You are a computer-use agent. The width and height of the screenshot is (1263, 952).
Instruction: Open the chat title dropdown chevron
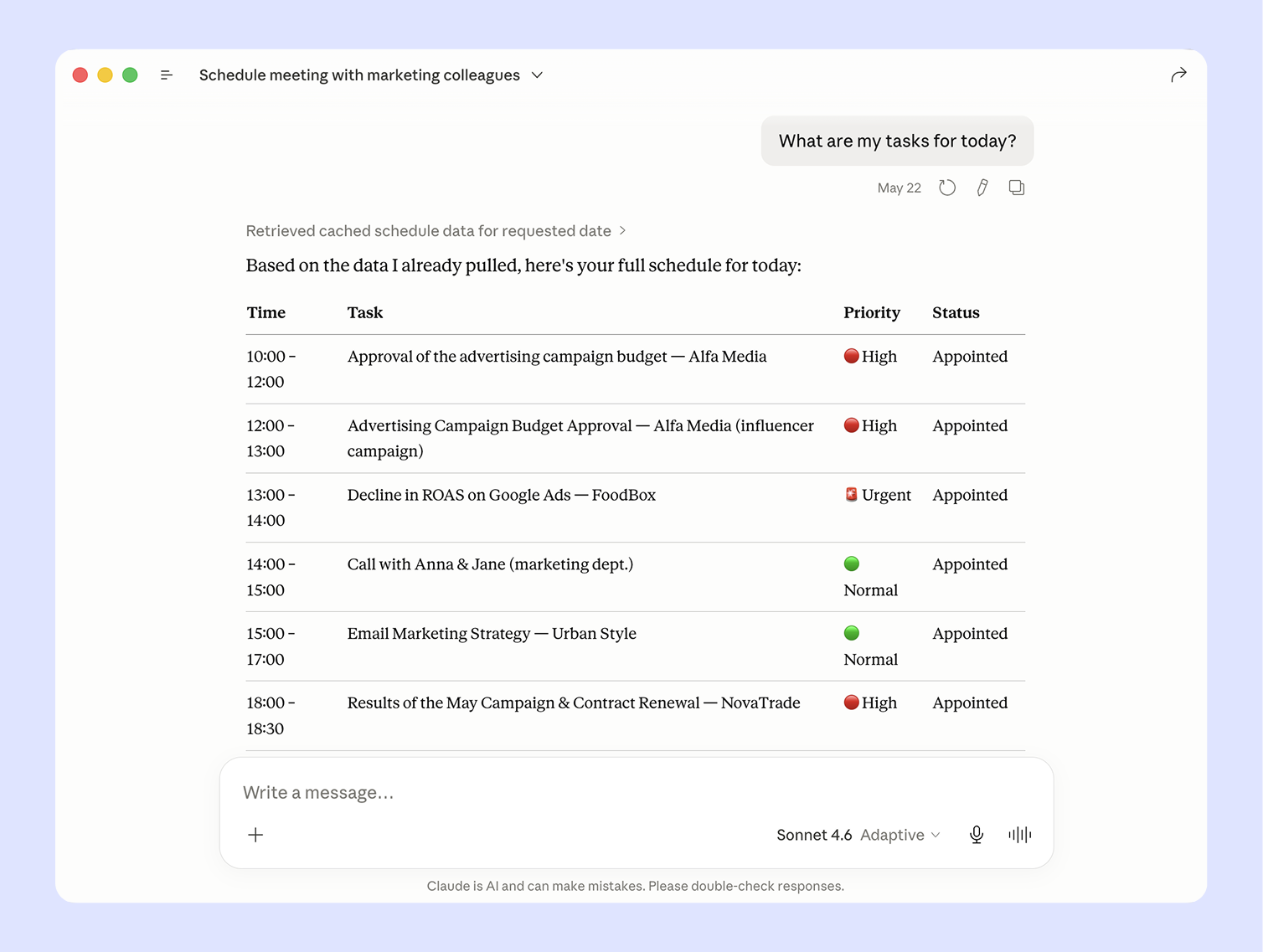(538, 75)
